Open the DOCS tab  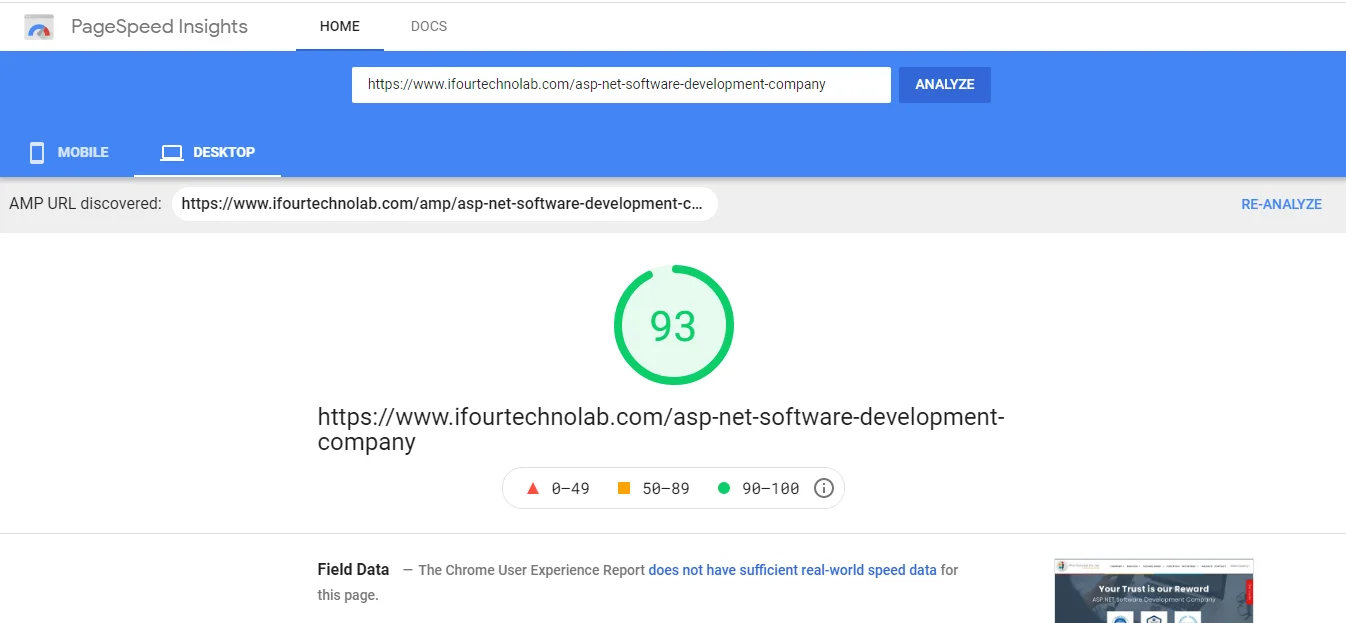click(x=429, y=26)
